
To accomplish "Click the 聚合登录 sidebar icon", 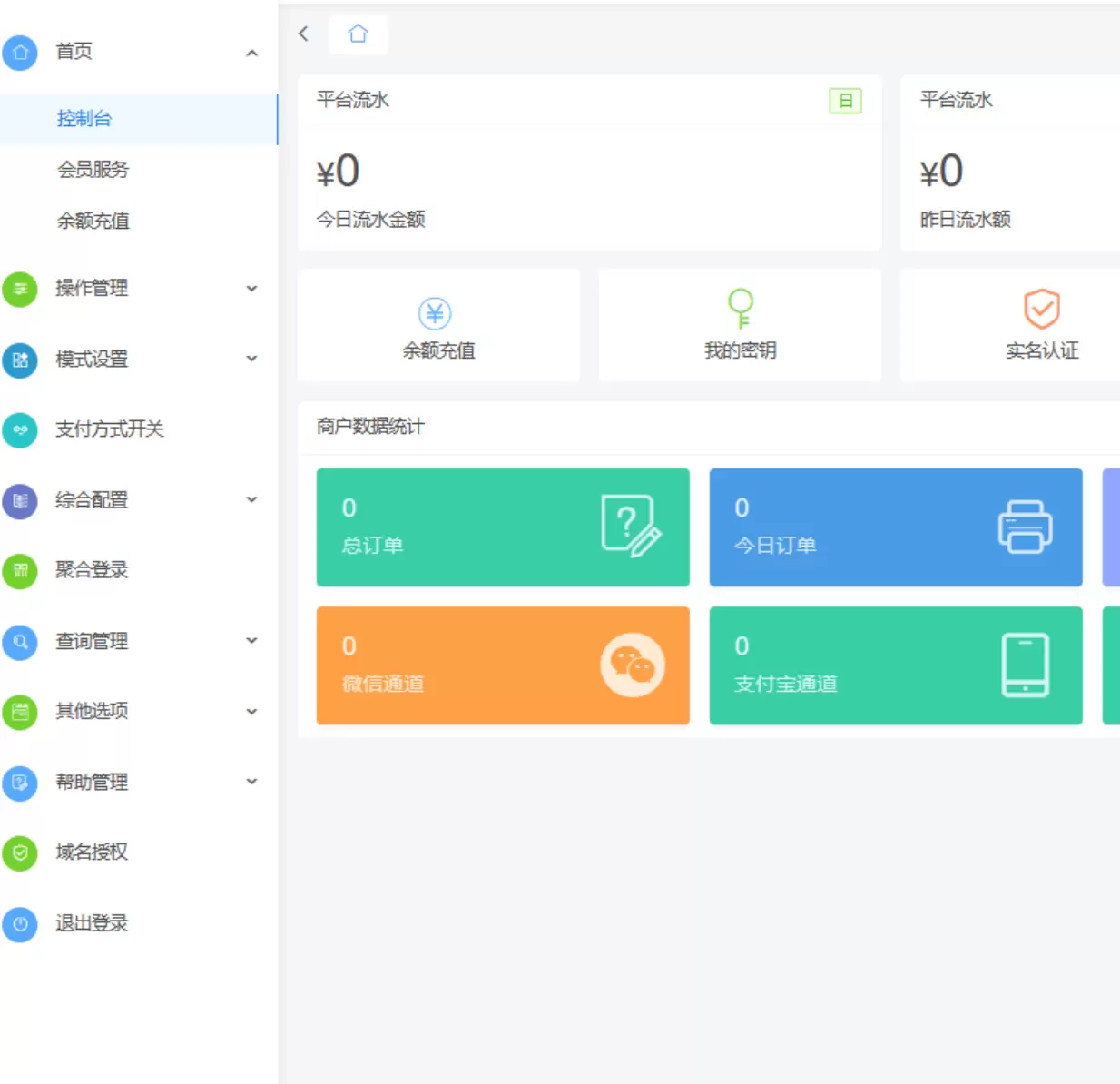I will 20,572.
